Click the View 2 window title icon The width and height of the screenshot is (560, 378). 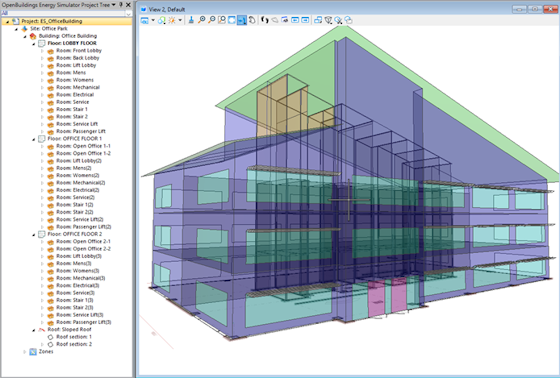[x=144, y=9]
